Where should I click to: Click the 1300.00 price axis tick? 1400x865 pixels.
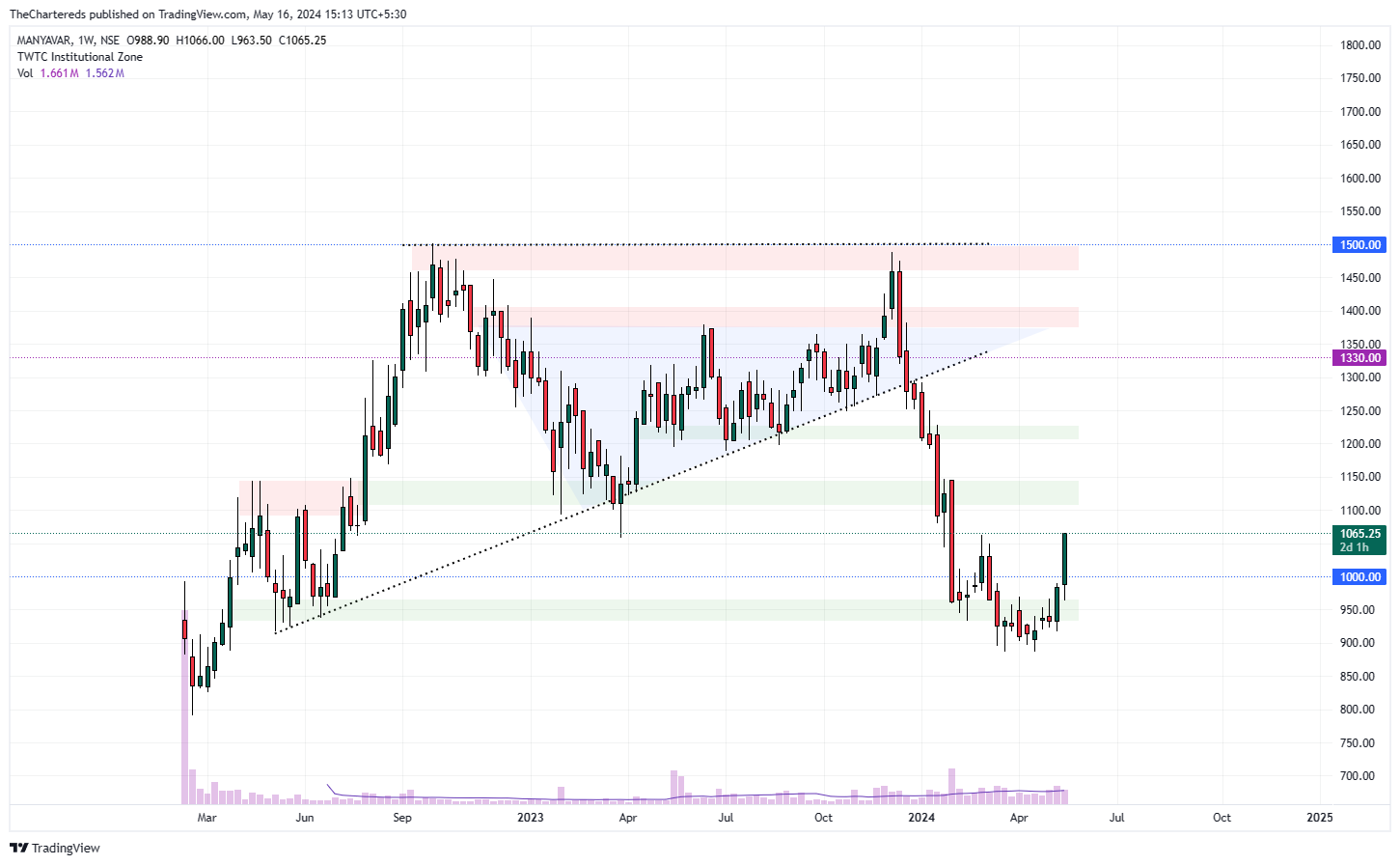(1360, 377)
